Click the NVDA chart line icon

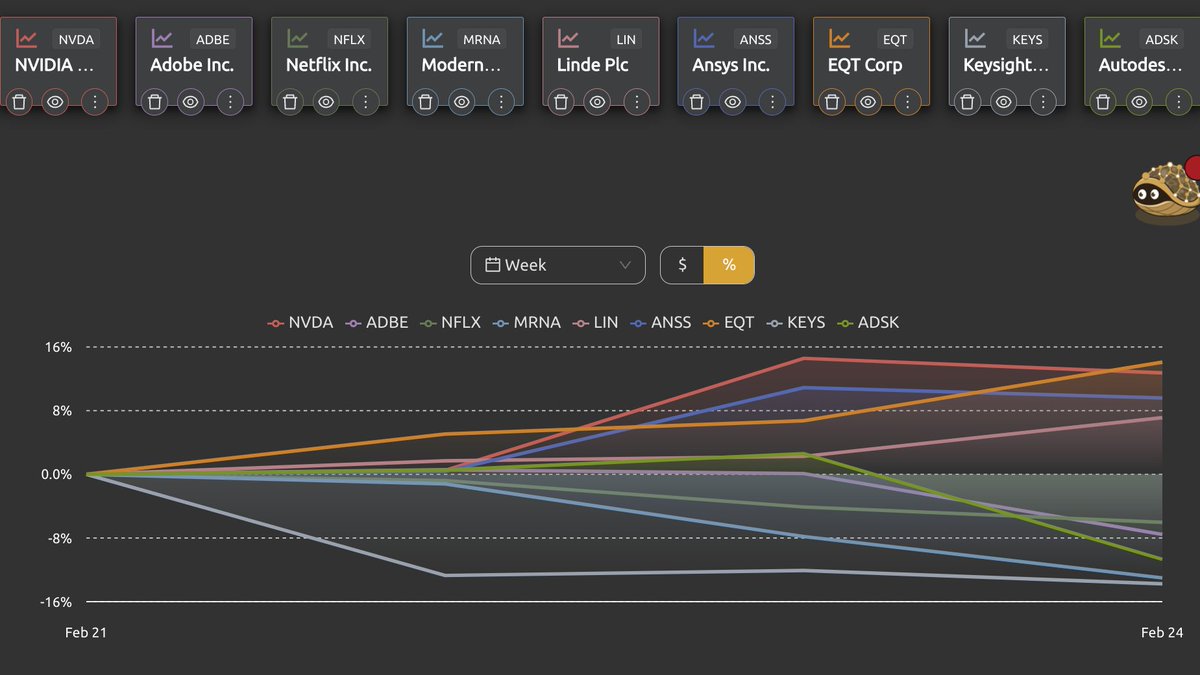coord(26,39)
